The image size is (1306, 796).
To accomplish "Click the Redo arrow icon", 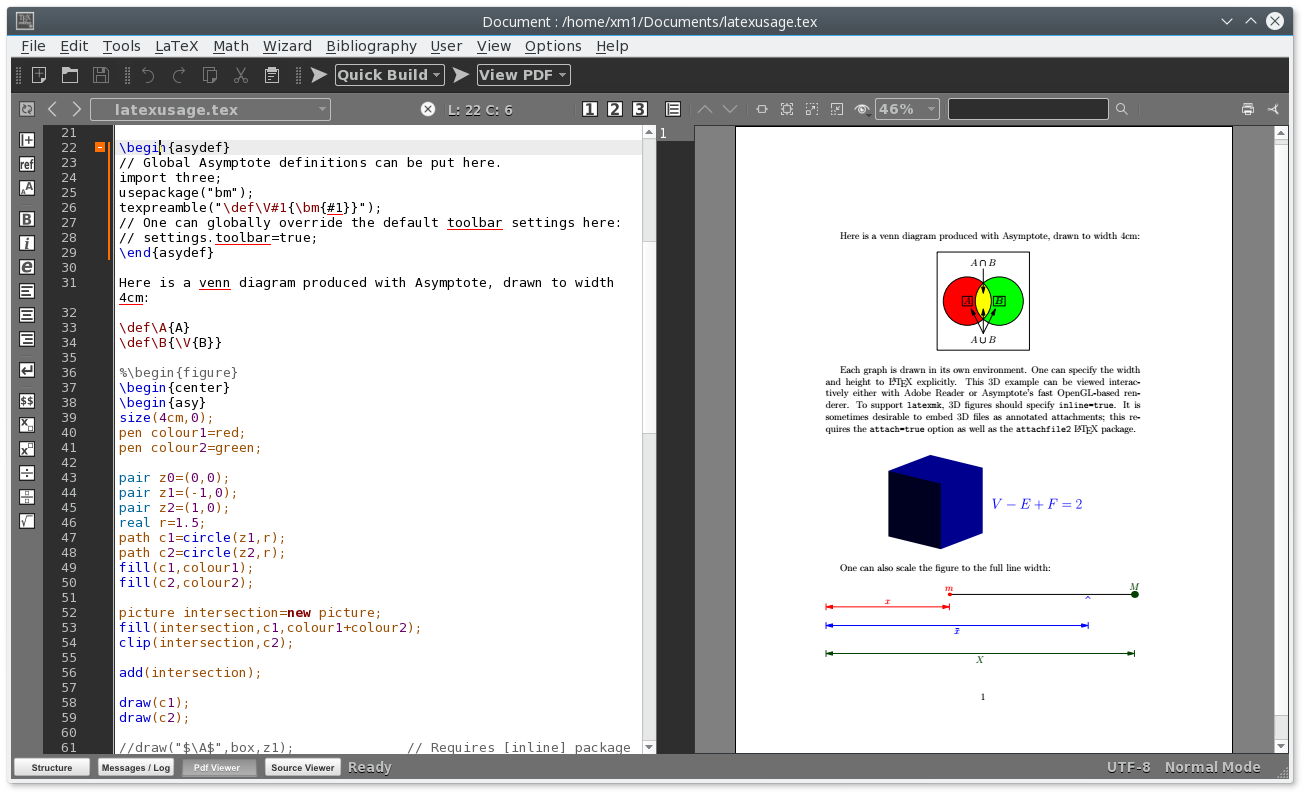I will pos(179,75).
